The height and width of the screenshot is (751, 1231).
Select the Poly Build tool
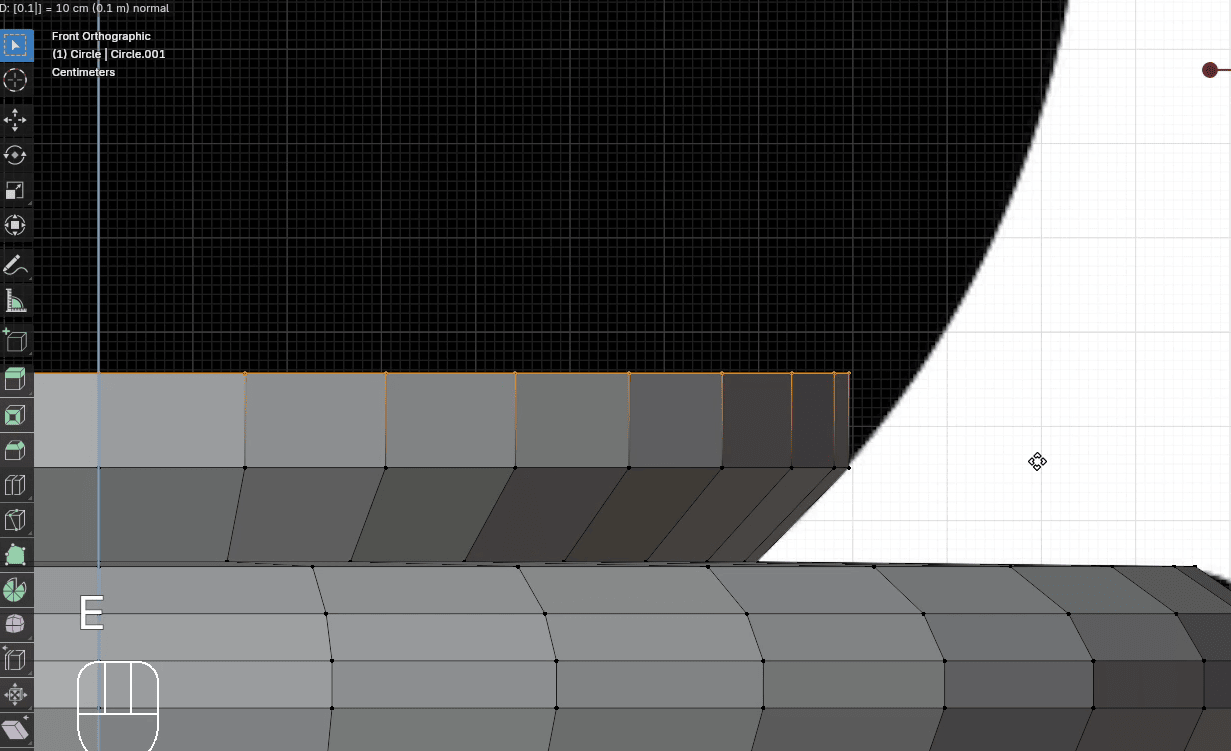pos(15,555)
